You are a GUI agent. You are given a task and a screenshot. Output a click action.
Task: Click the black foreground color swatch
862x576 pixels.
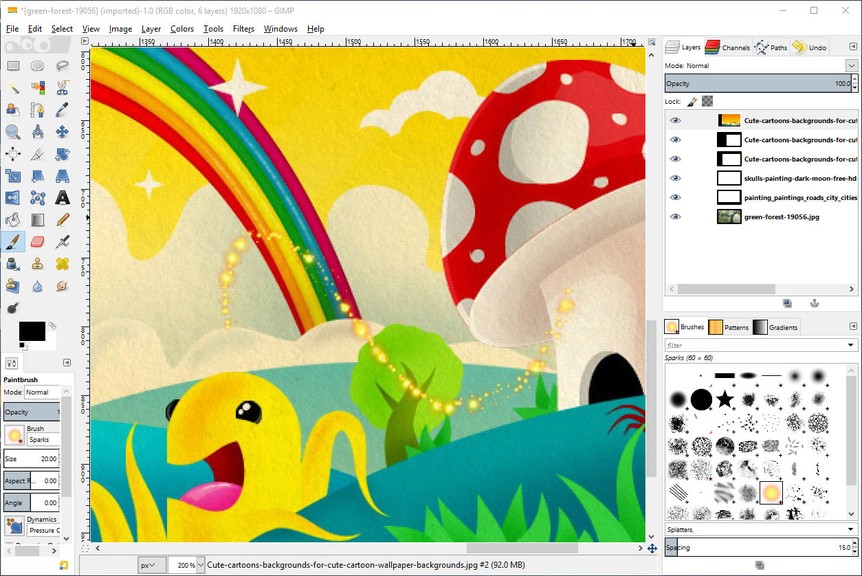(31, 330)
